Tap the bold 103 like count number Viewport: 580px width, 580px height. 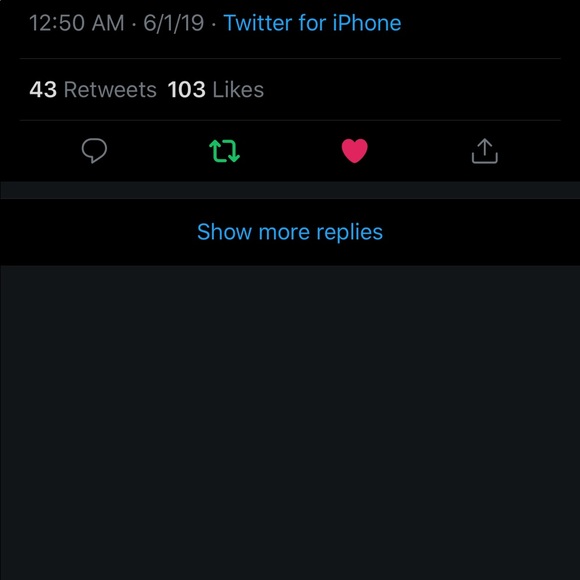point(186,90)
